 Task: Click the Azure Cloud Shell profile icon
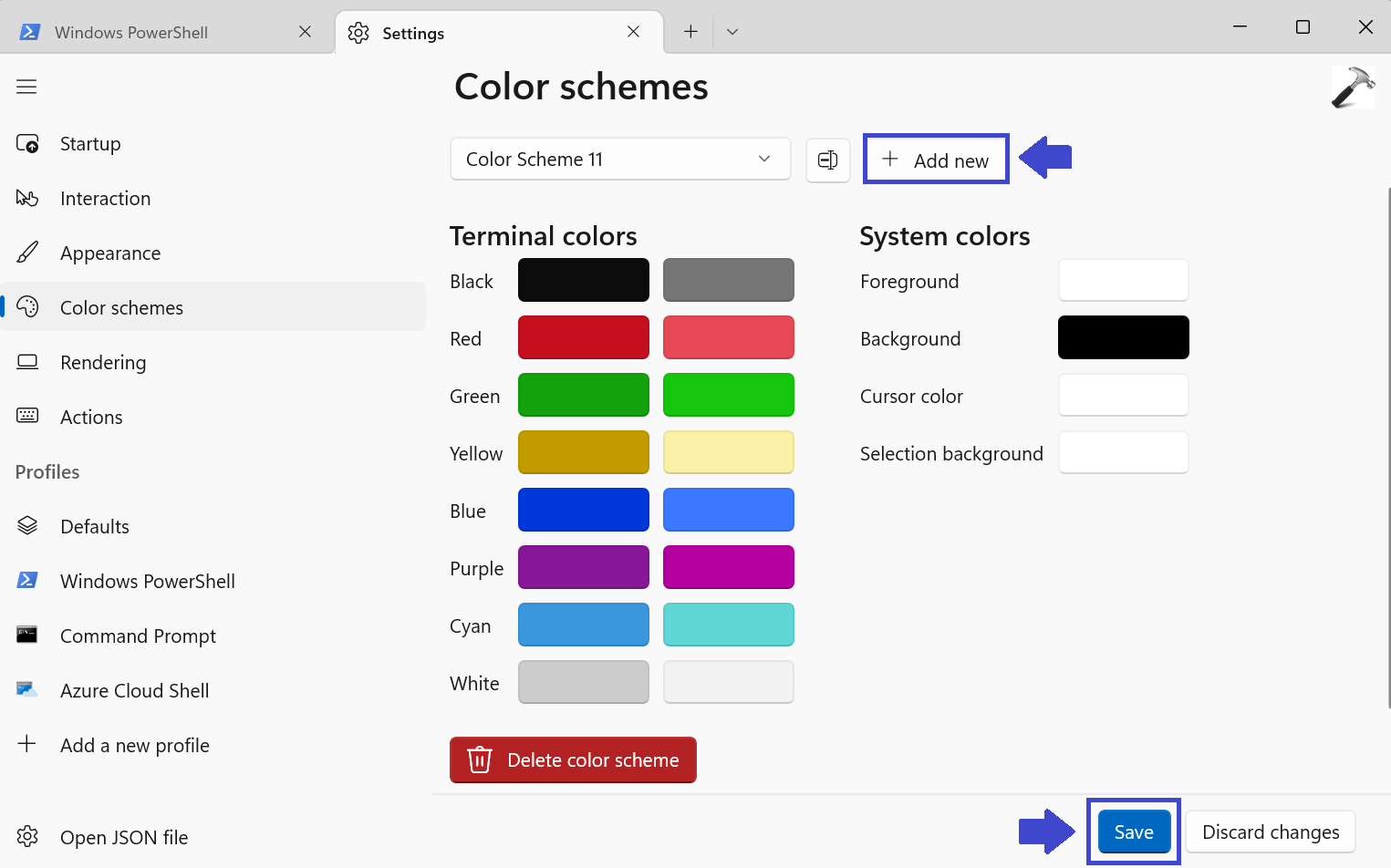point(27,690)
